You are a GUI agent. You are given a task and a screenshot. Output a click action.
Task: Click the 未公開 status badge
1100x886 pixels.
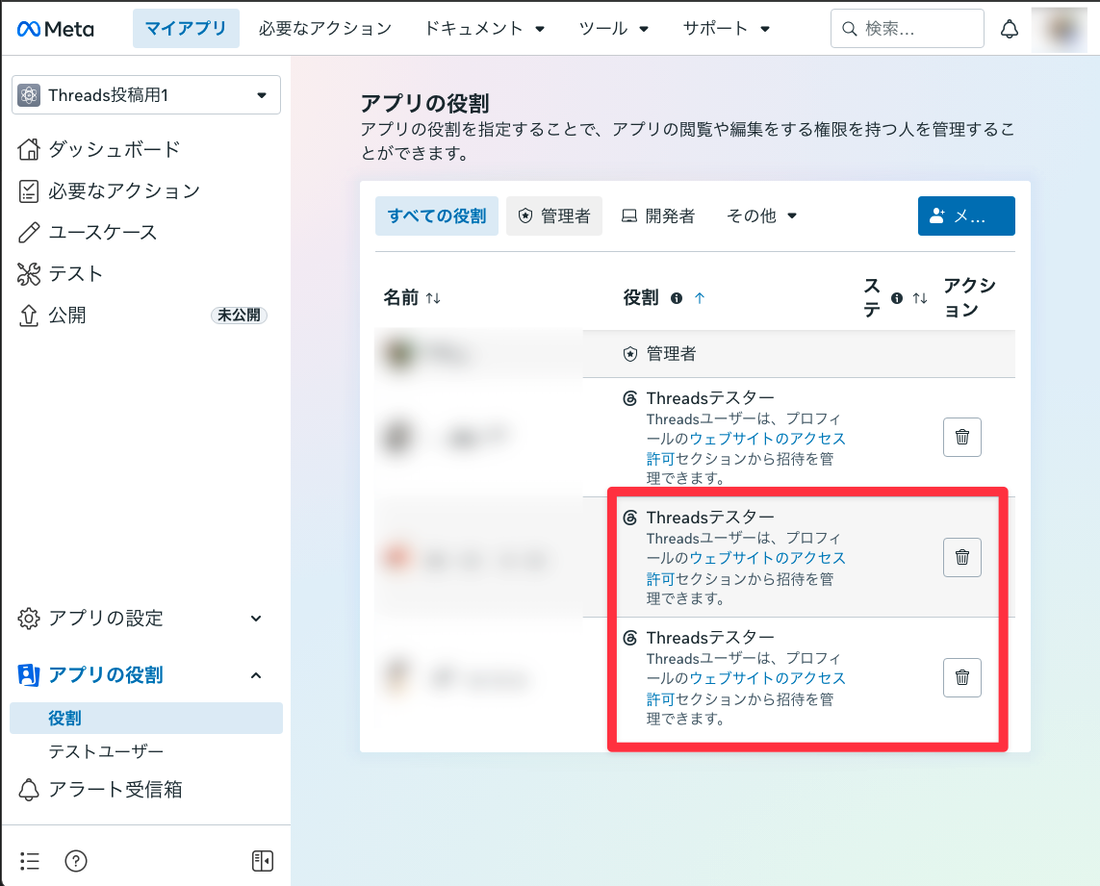pyautogui.click(x=239, y=315)
